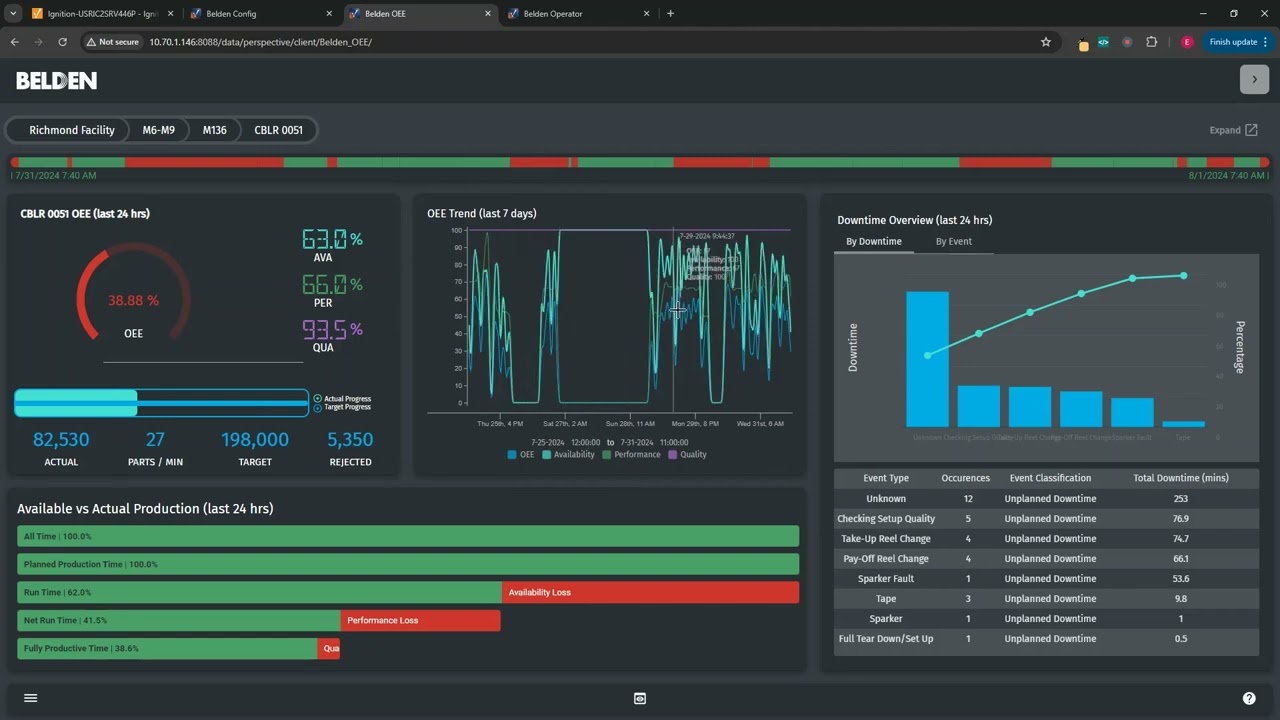1280x720 pixels.
Task: Select the Checking Setup Quality row
Action: (1046, 518)
